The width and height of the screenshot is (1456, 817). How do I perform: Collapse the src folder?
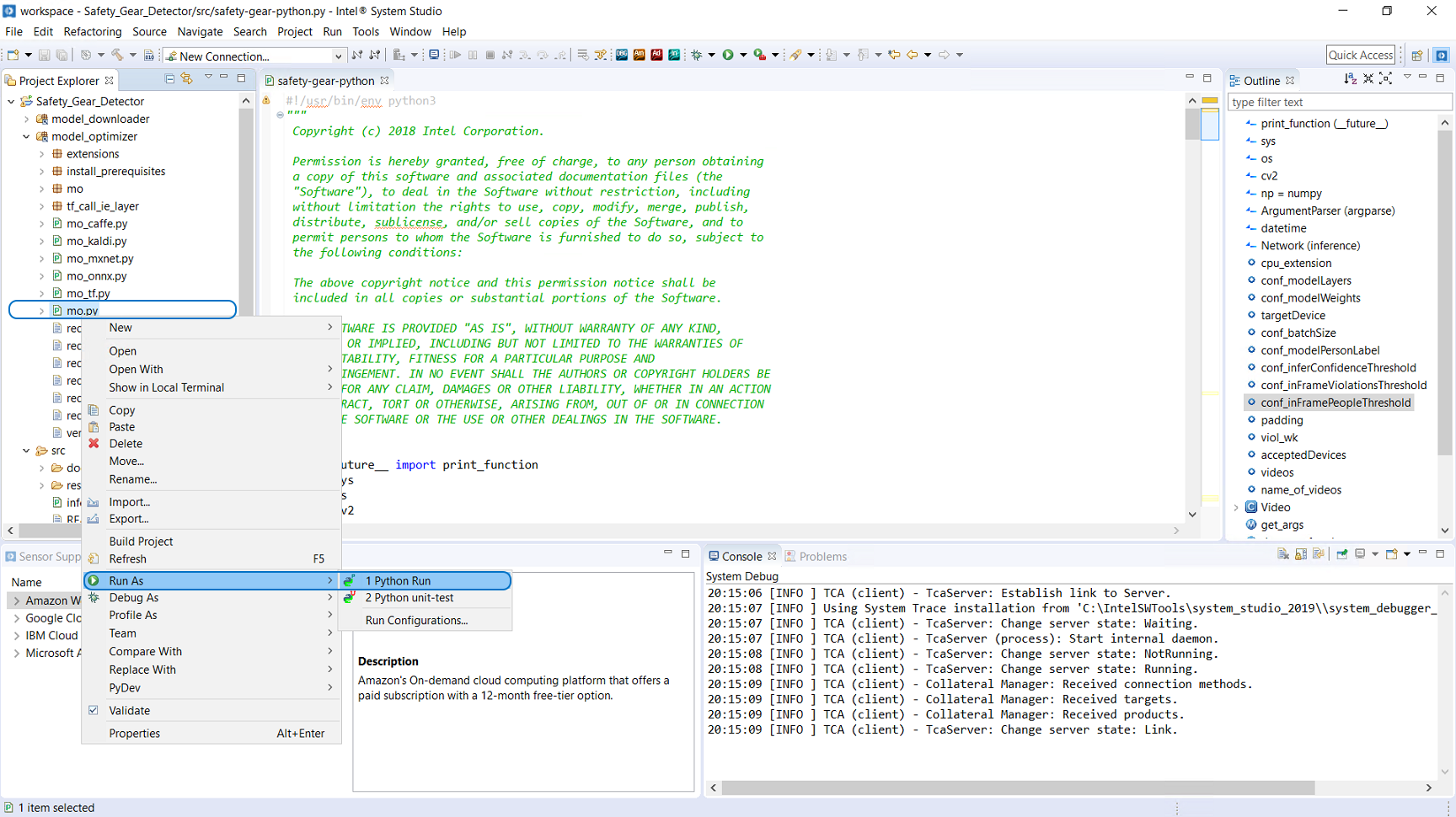pyautogui.click(x=26, y=451)
